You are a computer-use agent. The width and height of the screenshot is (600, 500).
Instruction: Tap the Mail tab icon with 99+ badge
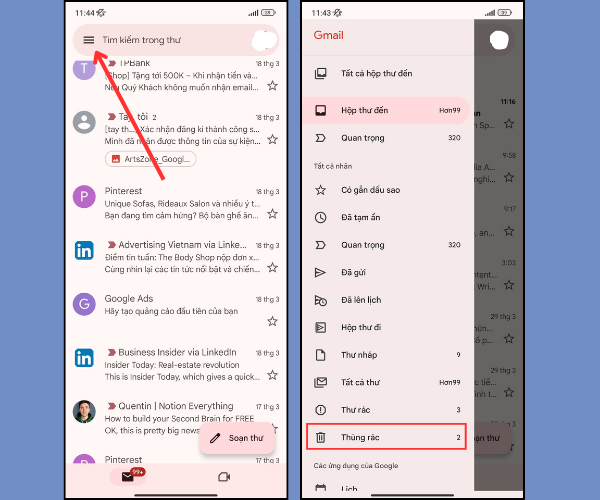point(128,477)
